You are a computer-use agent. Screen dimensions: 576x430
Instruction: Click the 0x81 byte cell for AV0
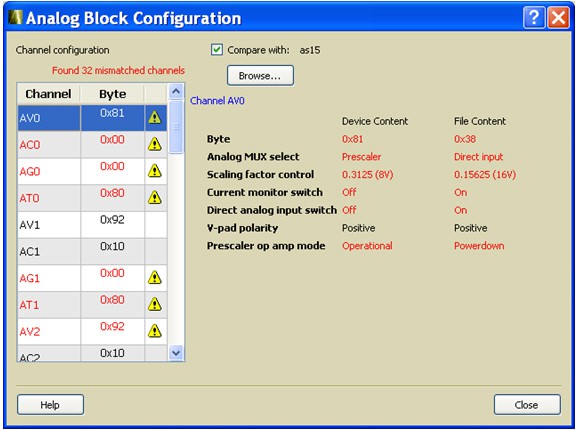coord(112,118)
